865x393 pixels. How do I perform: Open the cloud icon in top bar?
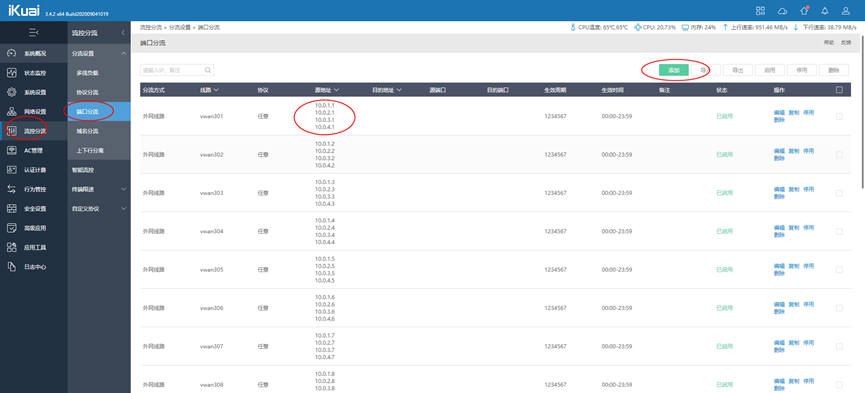782,10
